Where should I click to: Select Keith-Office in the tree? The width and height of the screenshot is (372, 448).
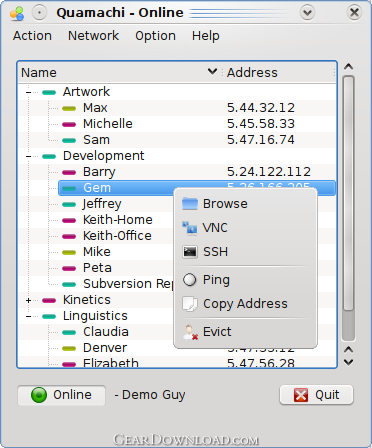click(117, 236)
